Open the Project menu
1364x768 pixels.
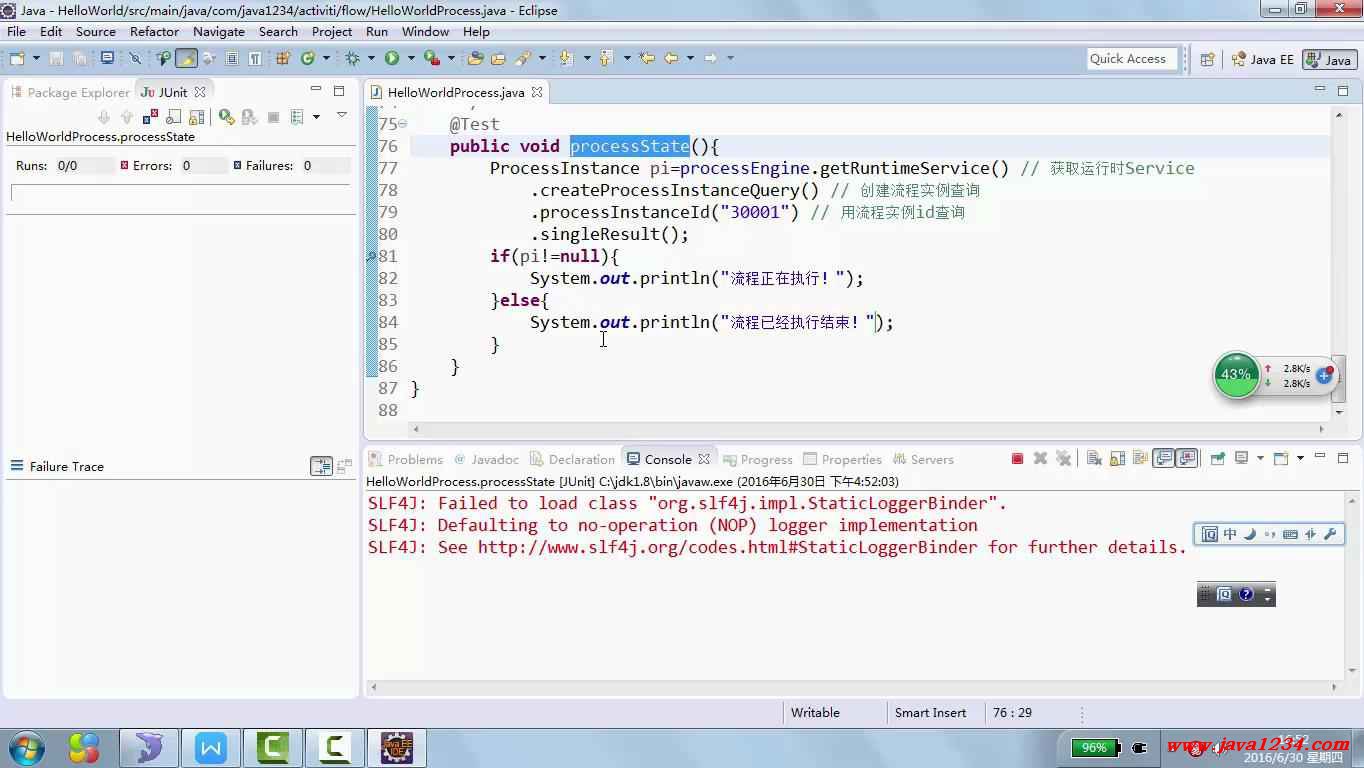(x=332, y=31)
